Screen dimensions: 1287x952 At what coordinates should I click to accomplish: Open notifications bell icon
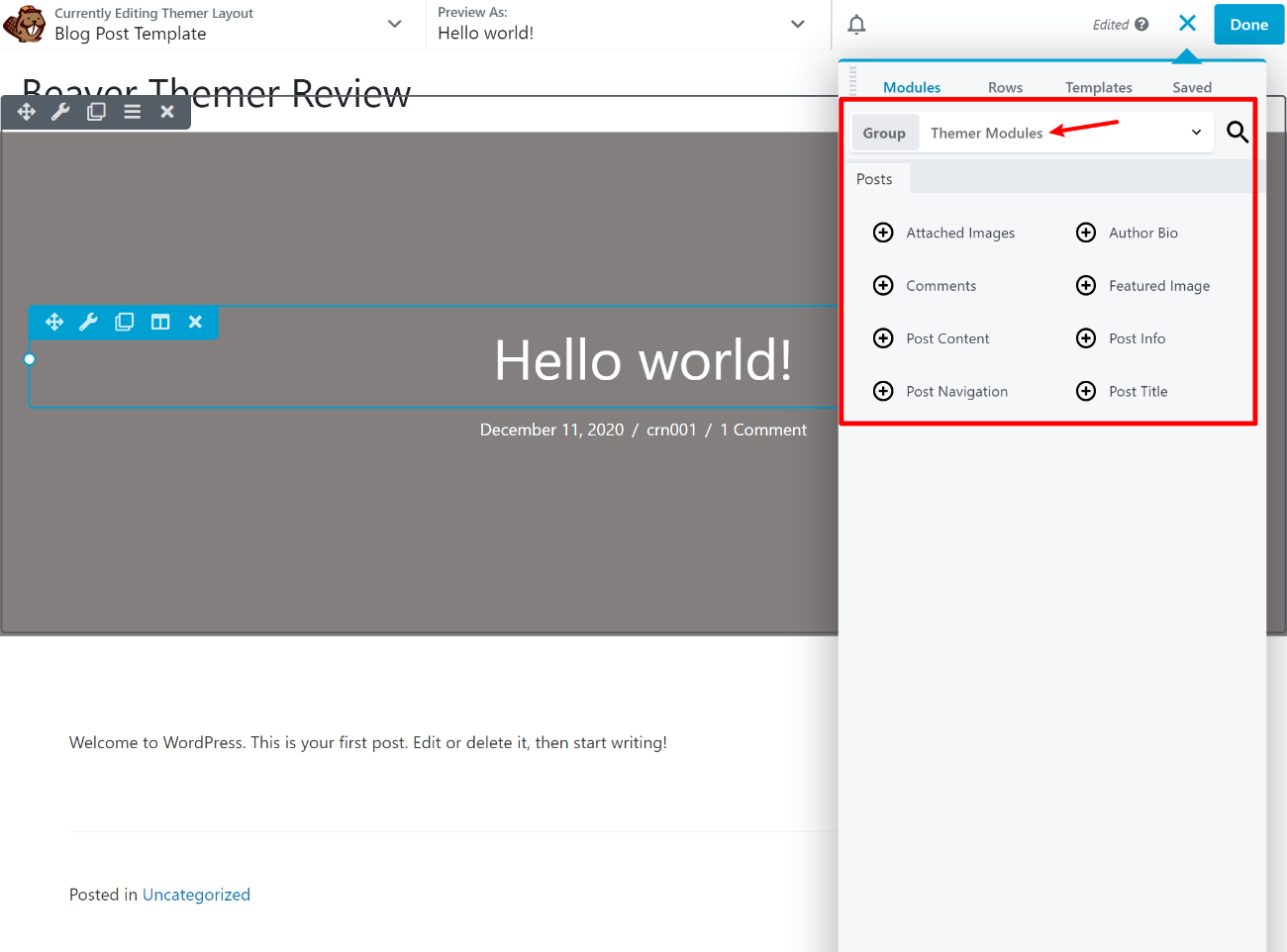pos(856,25)
